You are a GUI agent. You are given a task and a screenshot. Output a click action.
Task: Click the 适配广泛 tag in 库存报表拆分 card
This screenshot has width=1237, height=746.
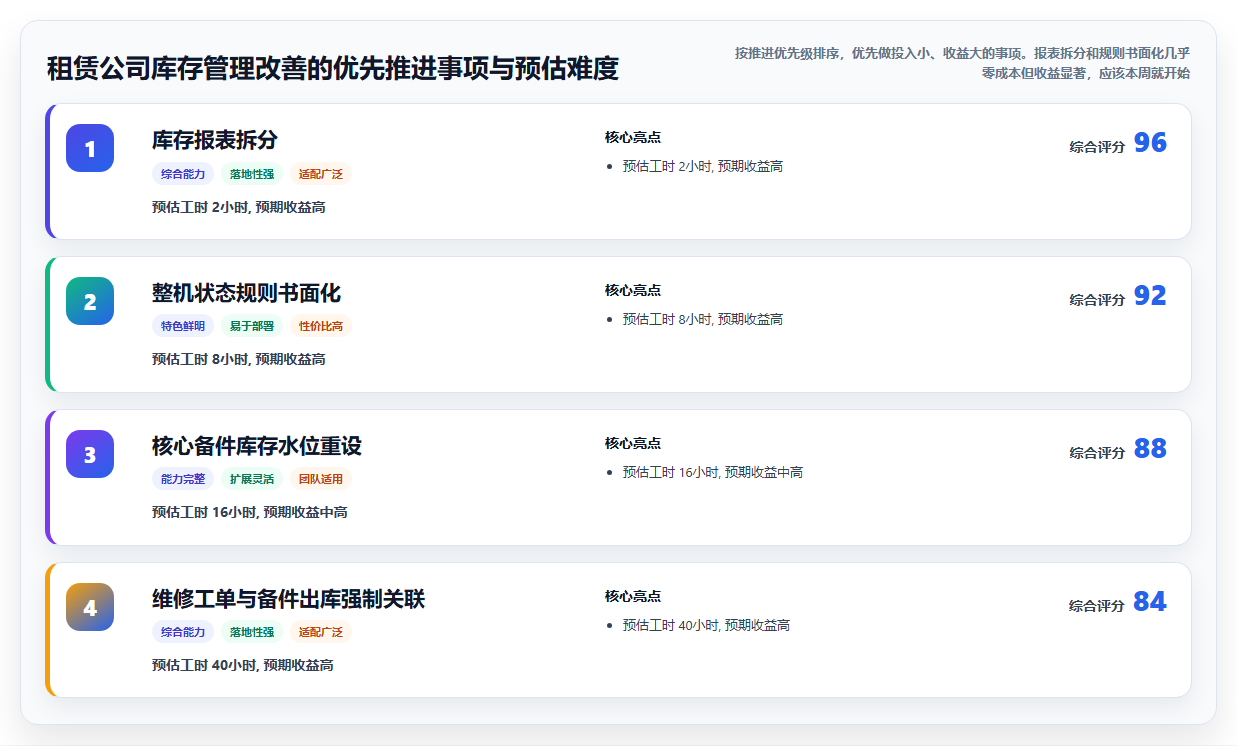point(321,174)
